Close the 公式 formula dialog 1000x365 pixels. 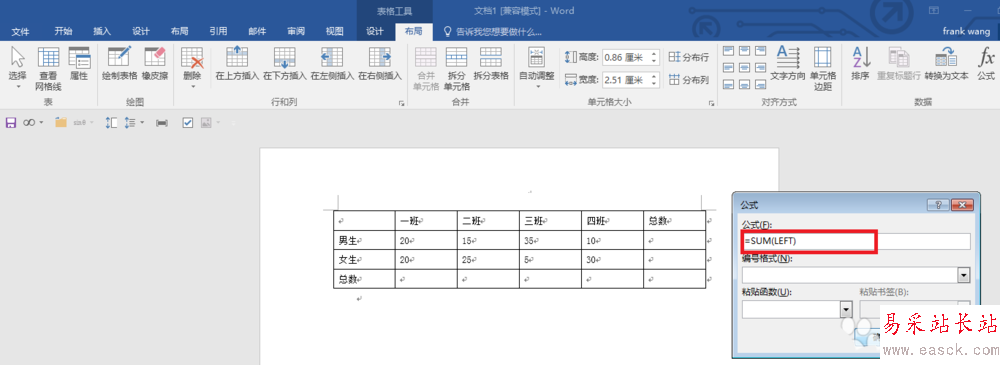[962, 205]
